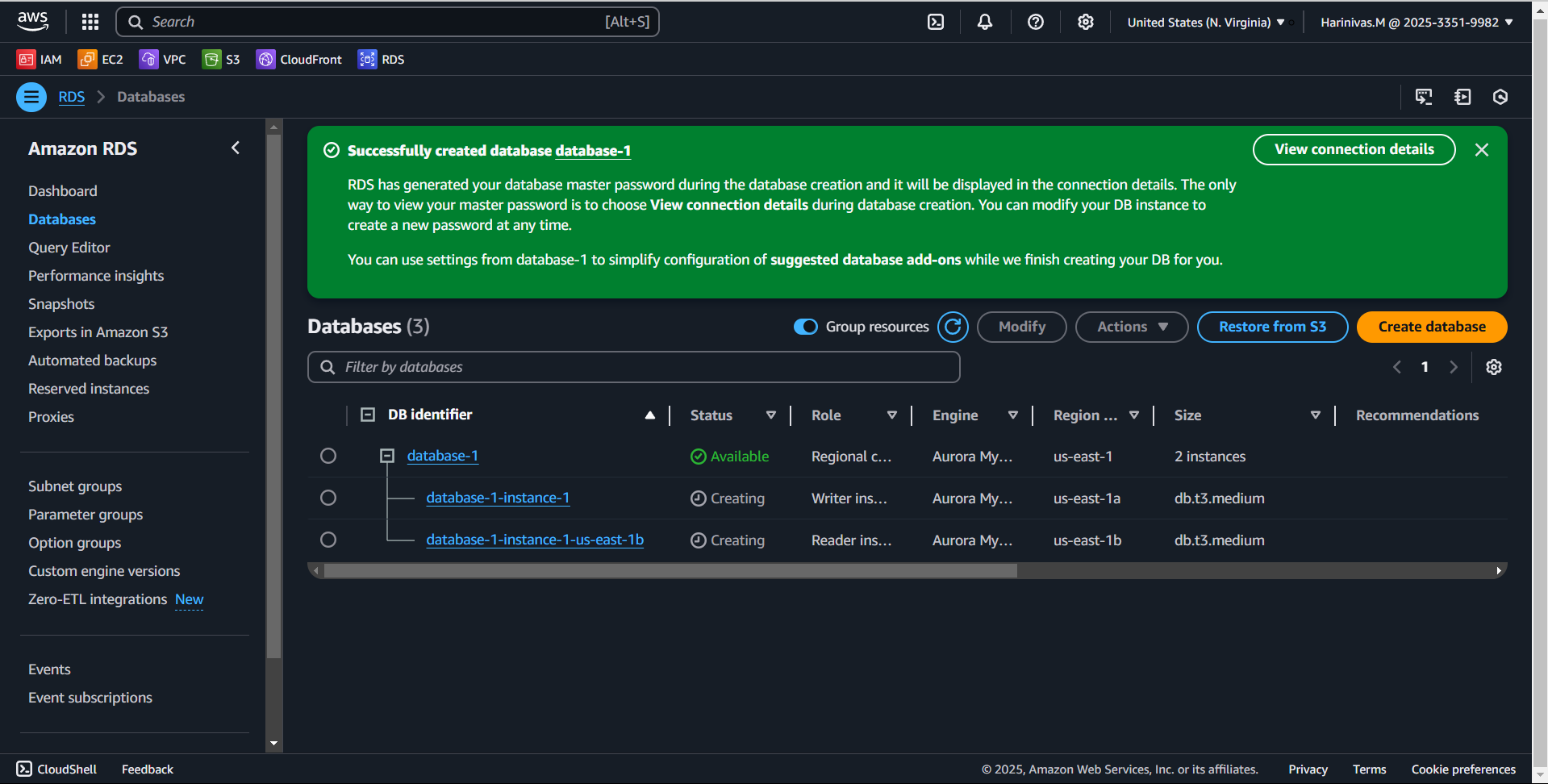
Task: Open EC2 service shortcut
Action: pos(101,59)
